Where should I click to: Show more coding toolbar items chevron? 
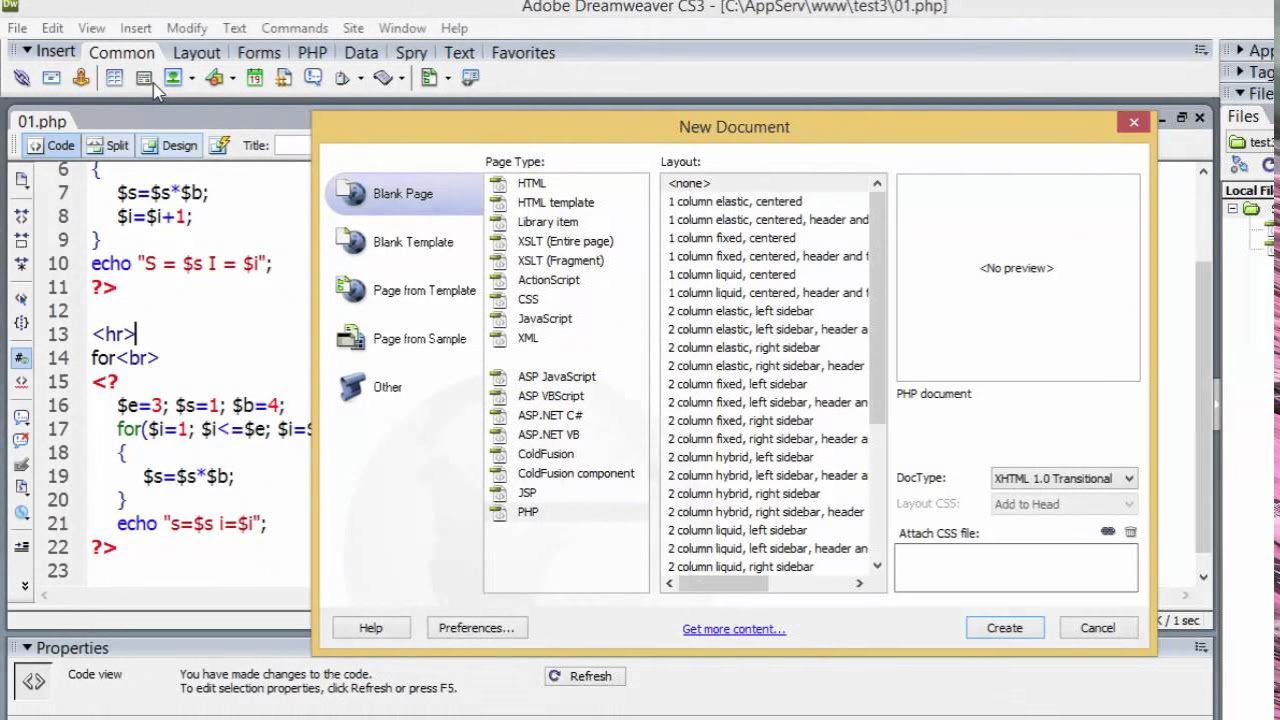[x=25, y=585]
